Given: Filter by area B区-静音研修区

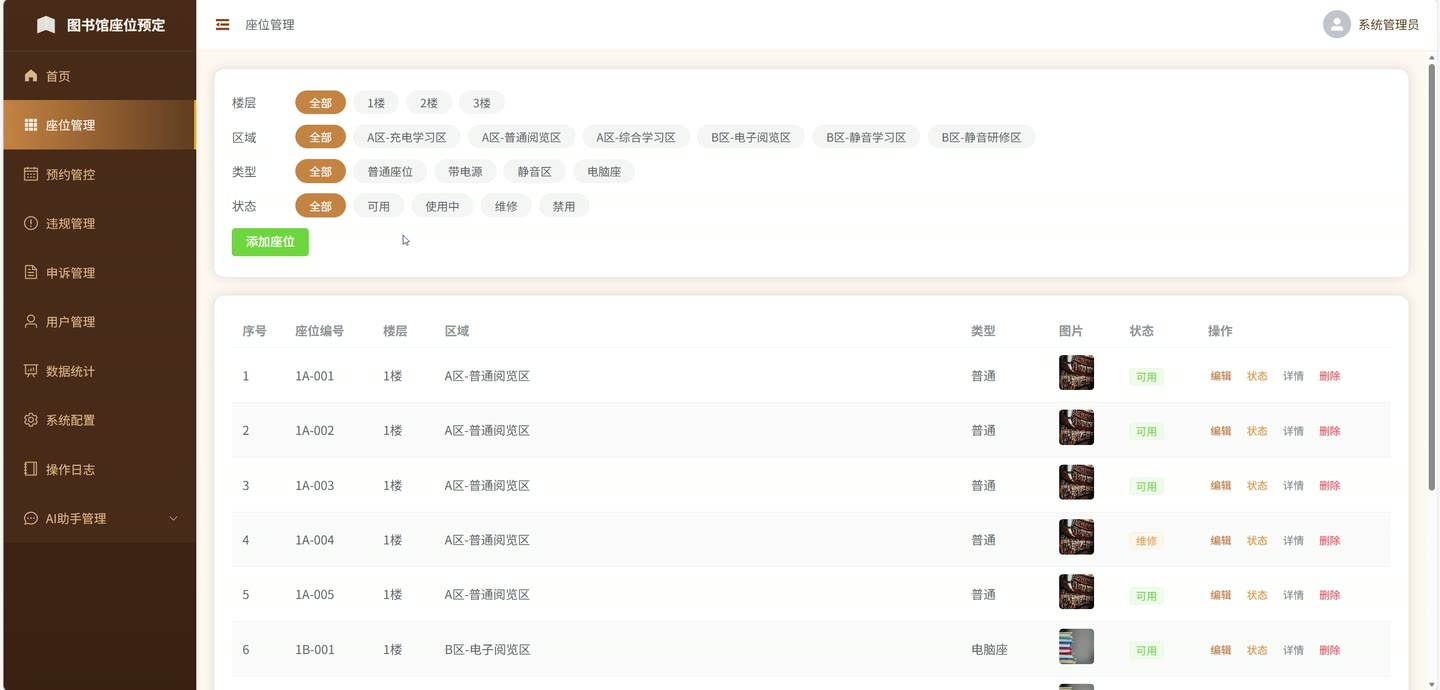Looking at the screenshot, I should coord(981,137).
